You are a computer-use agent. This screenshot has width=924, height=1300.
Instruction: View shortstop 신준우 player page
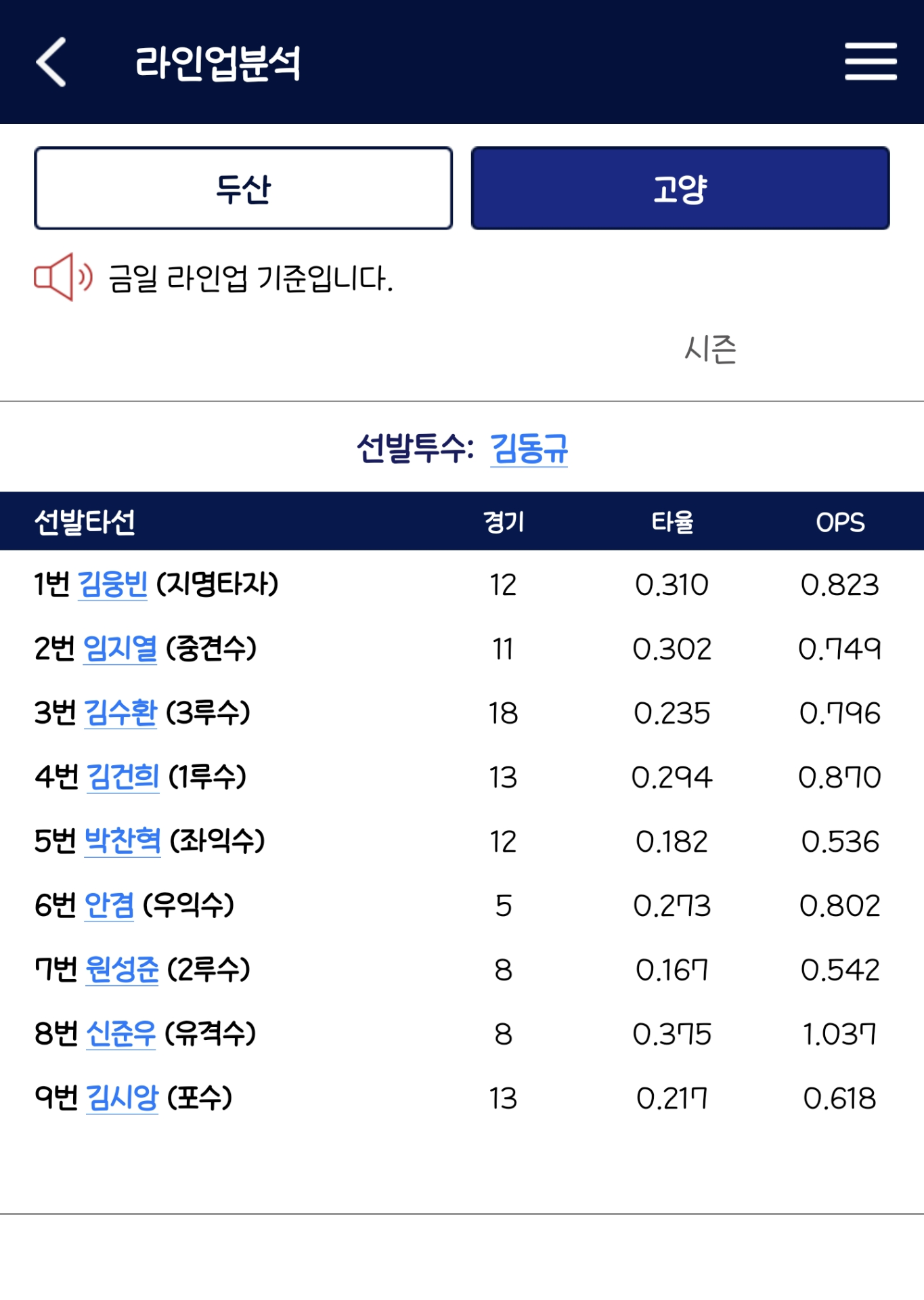point(121,1033)
